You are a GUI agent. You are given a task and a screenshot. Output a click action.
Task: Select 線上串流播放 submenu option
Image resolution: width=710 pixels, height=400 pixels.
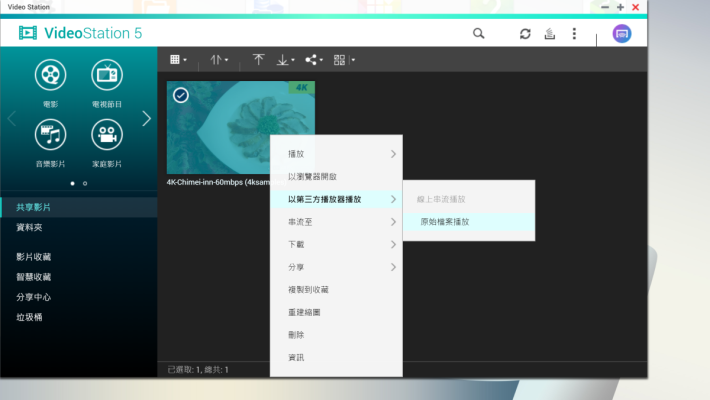[469, 199]
